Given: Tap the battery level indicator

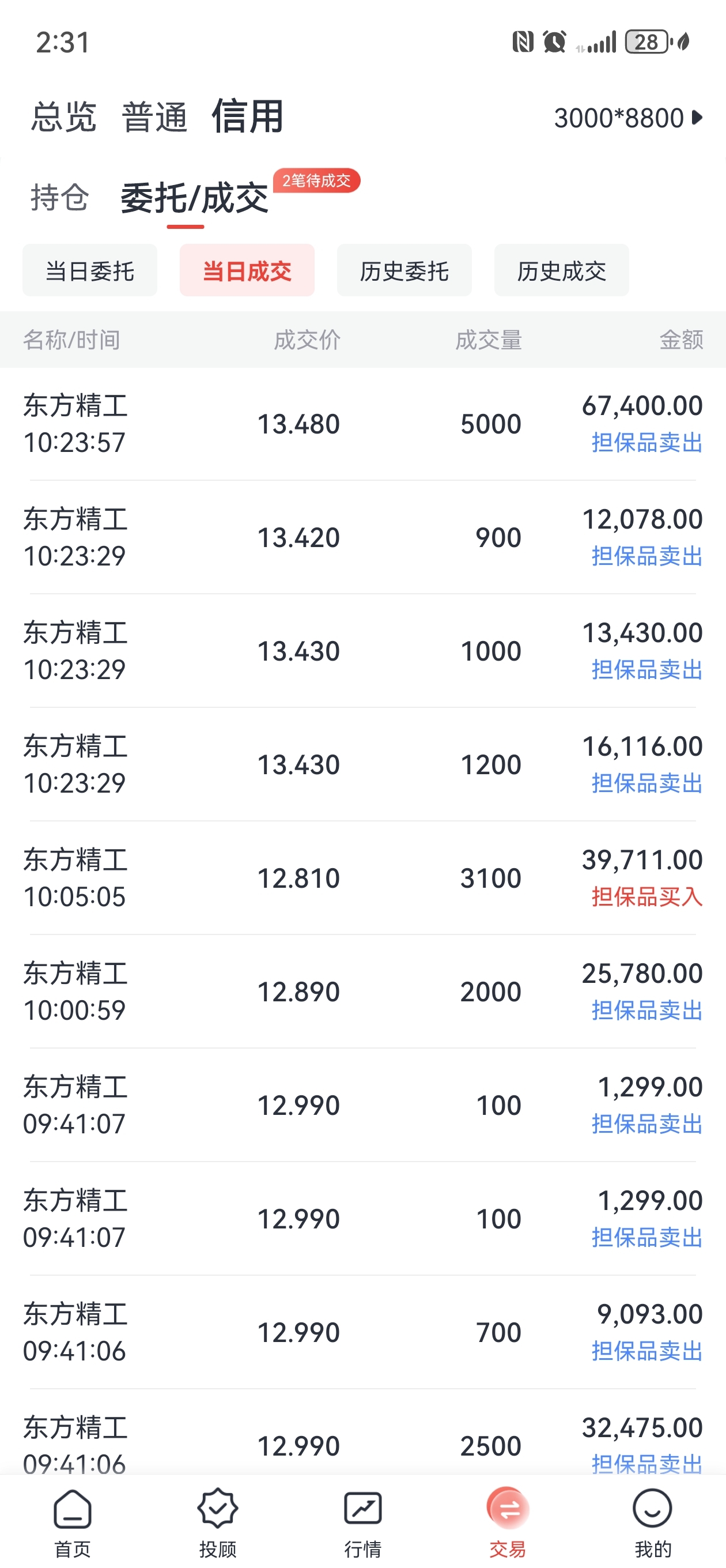Looking at the screenshot, I should point(648,42).
